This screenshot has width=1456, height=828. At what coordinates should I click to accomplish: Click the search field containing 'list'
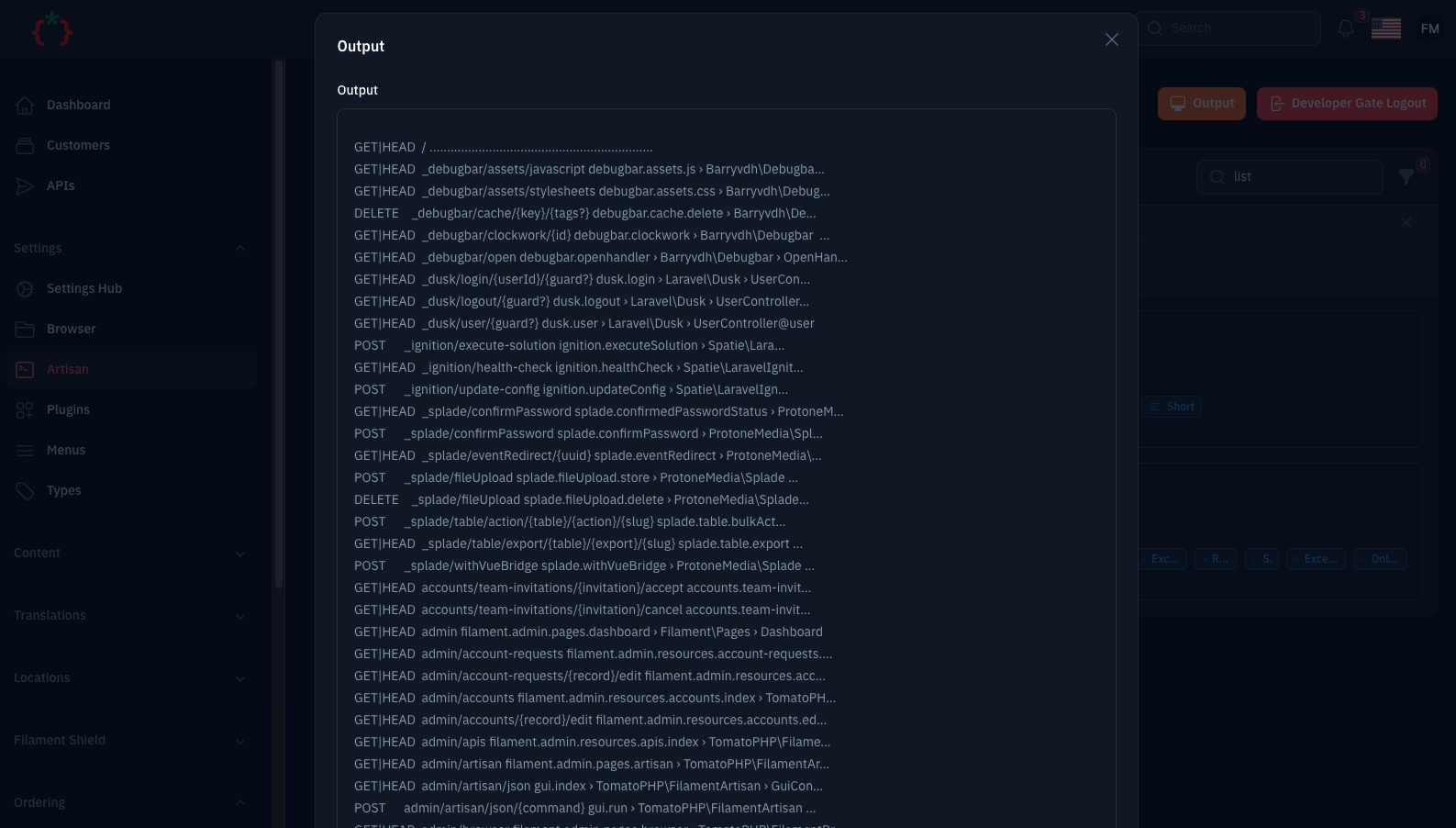click(1289, 176)
